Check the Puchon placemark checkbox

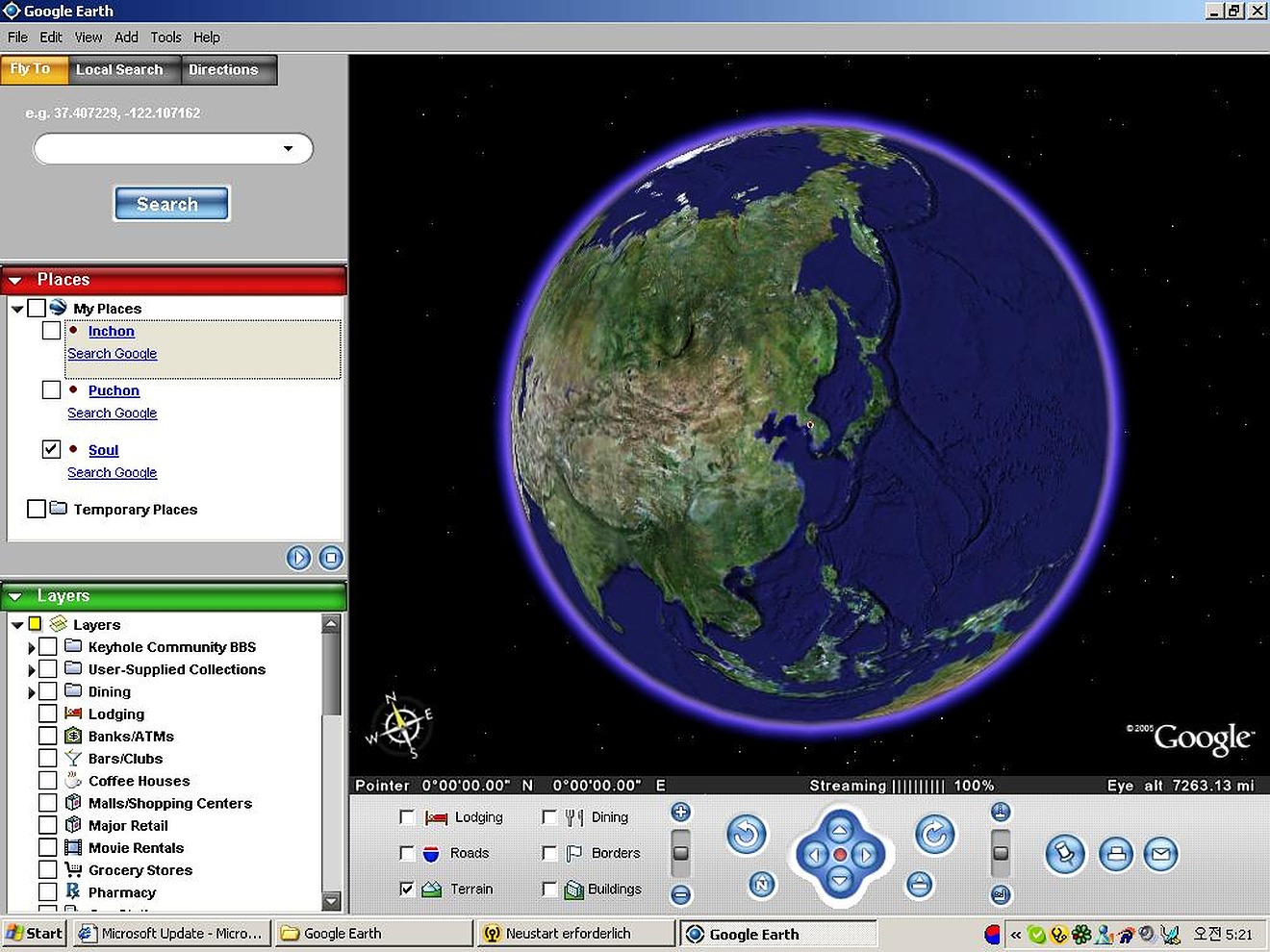[x=52, y=390]
